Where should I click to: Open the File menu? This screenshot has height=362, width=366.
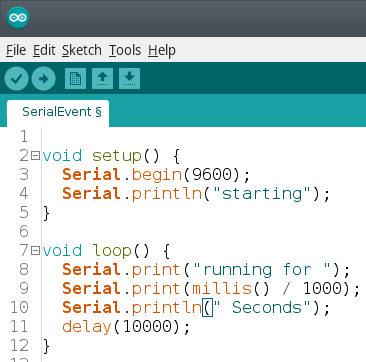click(x=16, y=50)
